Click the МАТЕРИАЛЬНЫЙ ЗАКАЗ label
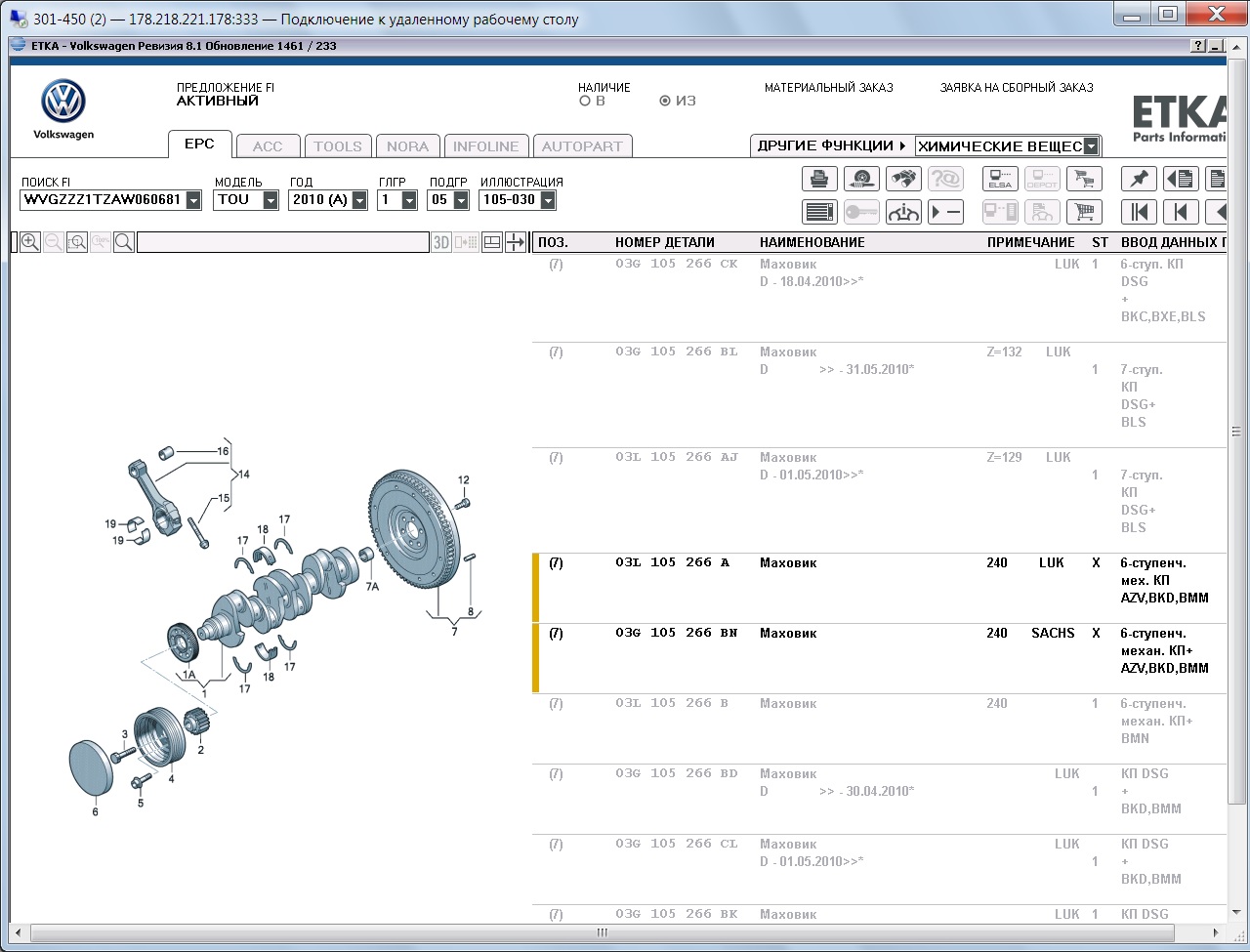This screenshot has width=1250, height=952. 829,88
